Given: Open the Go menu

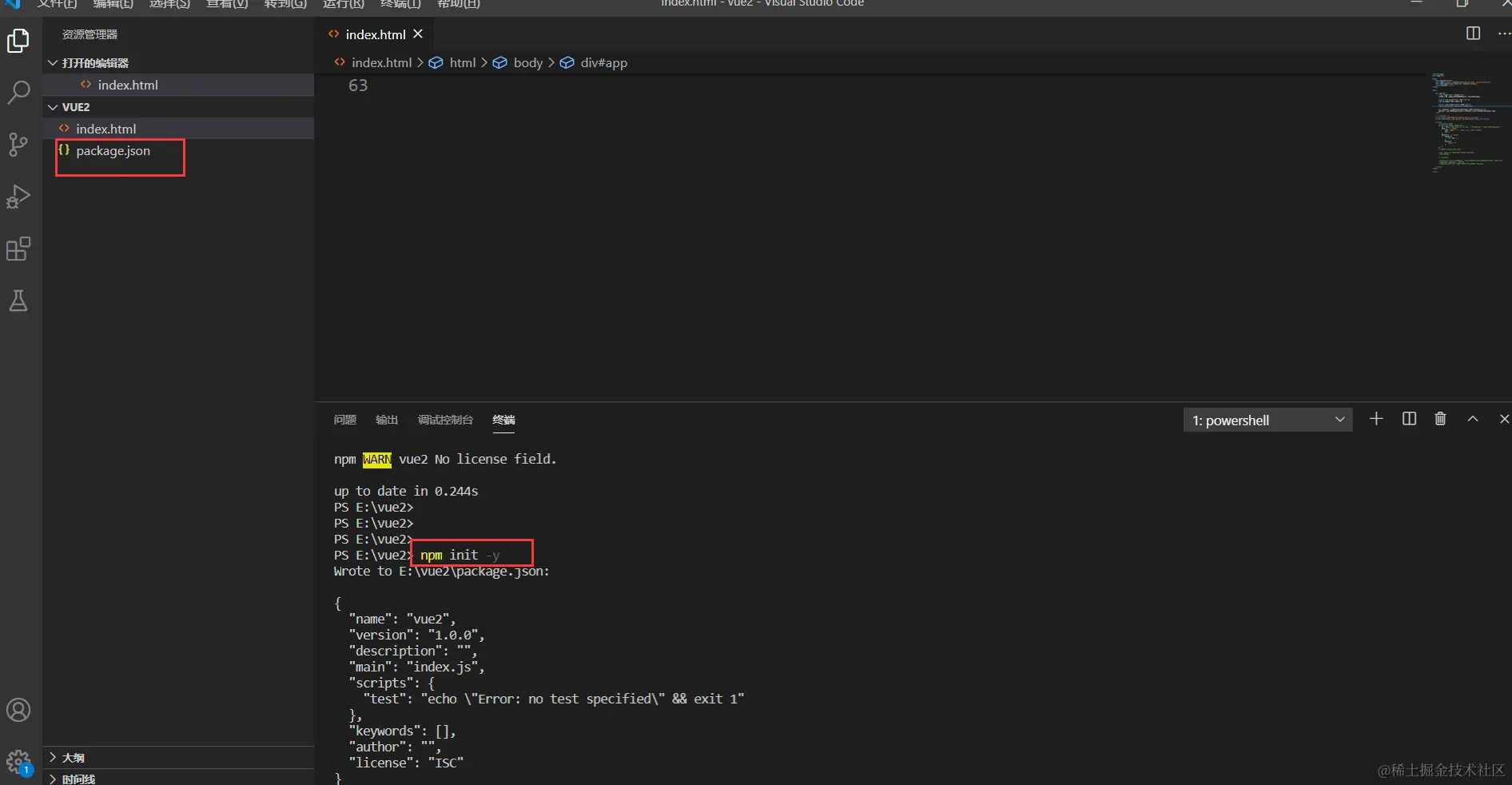Looking at the screenshot, I should (285, 3).
